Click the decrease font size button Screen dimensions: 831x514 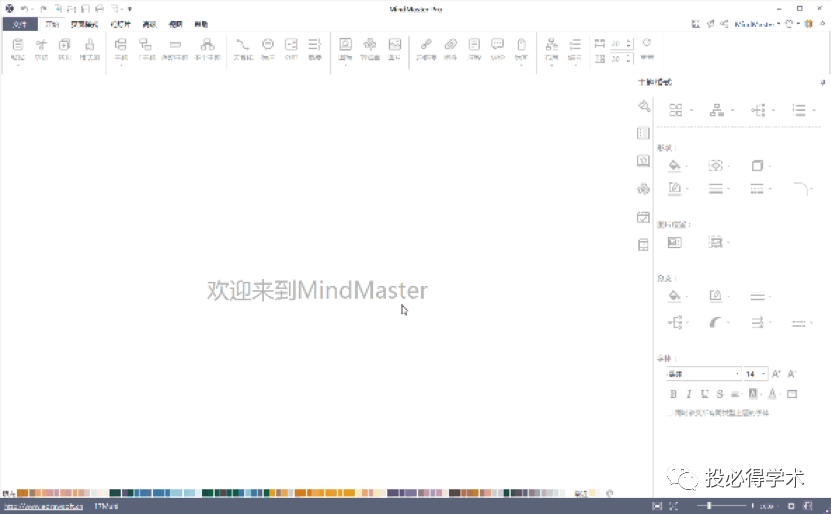pyautogui.click(x=792, y=374)
